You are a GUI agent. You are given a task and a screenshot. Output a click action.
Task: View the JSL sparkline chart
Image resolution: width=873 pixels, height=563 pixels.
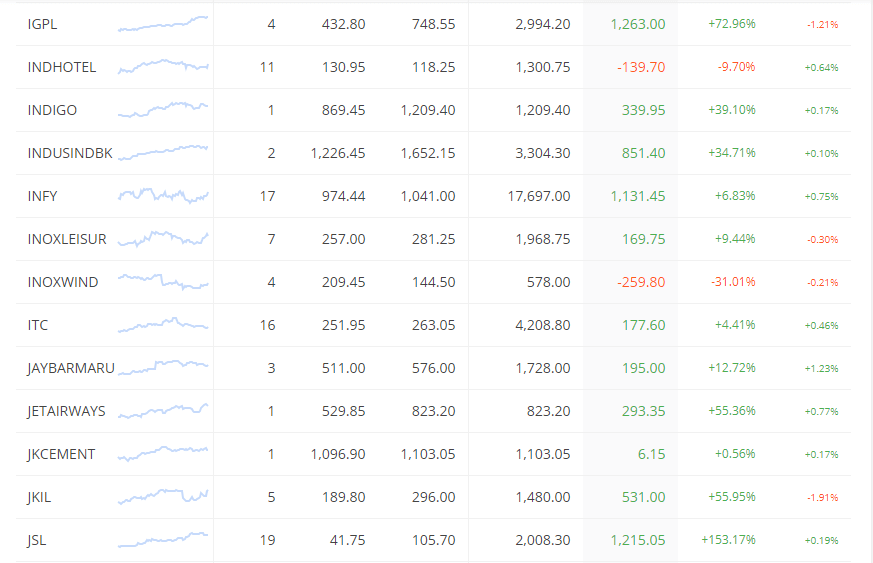tap(163, 540)
